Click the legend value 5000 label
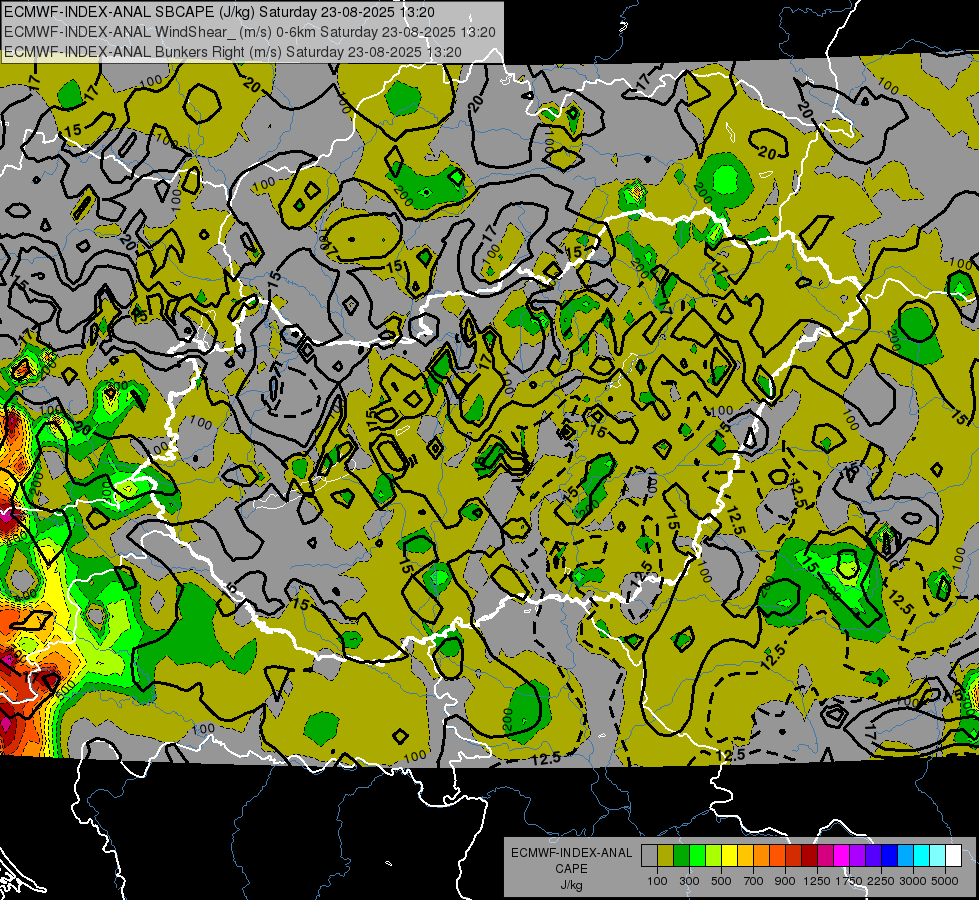 945,881
